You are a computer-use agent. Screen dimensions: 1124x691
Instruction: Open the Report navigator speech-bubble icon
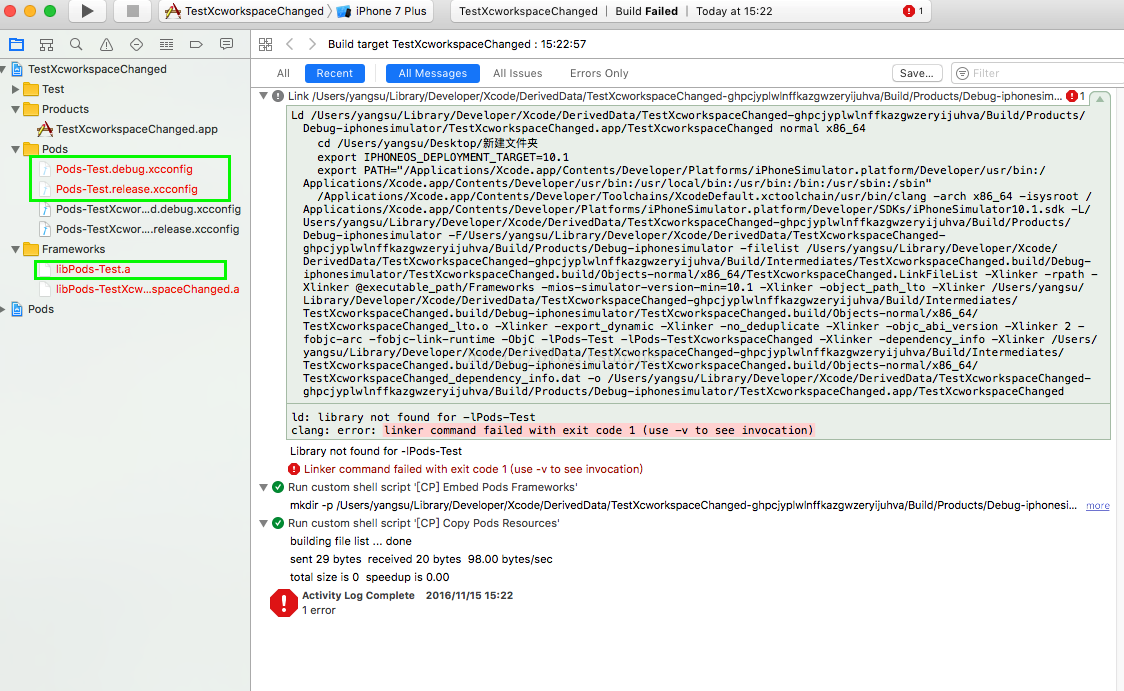(227, 44)
